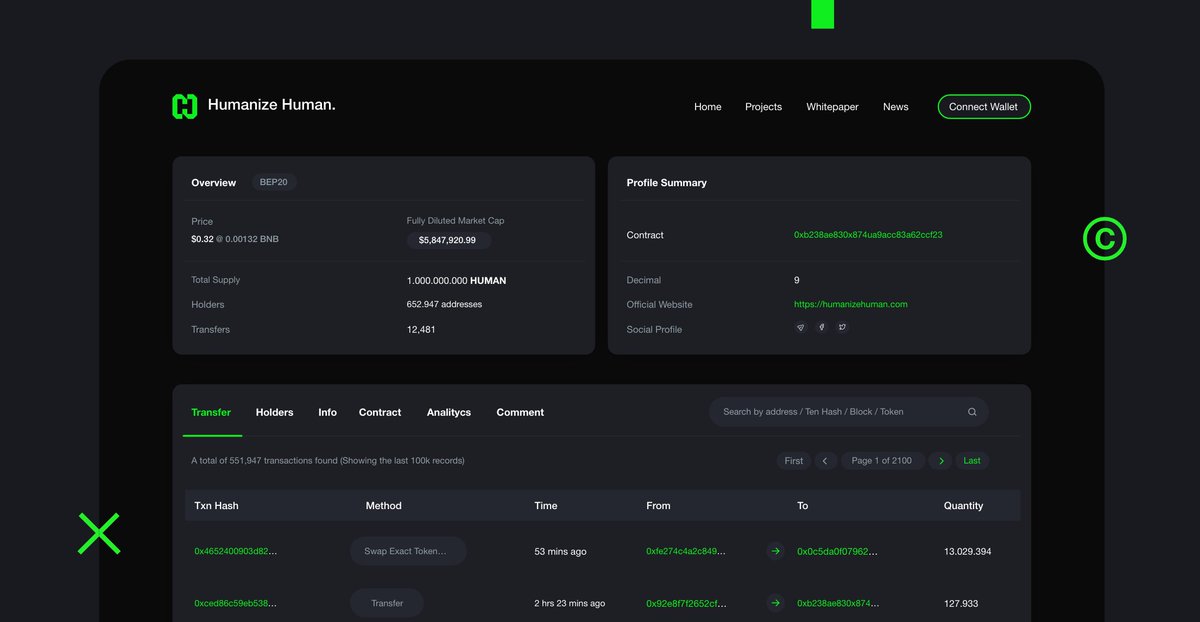Viewport: 1200px width, 622px height.
Task: Click the search magnifier icon
Action: 972,412
